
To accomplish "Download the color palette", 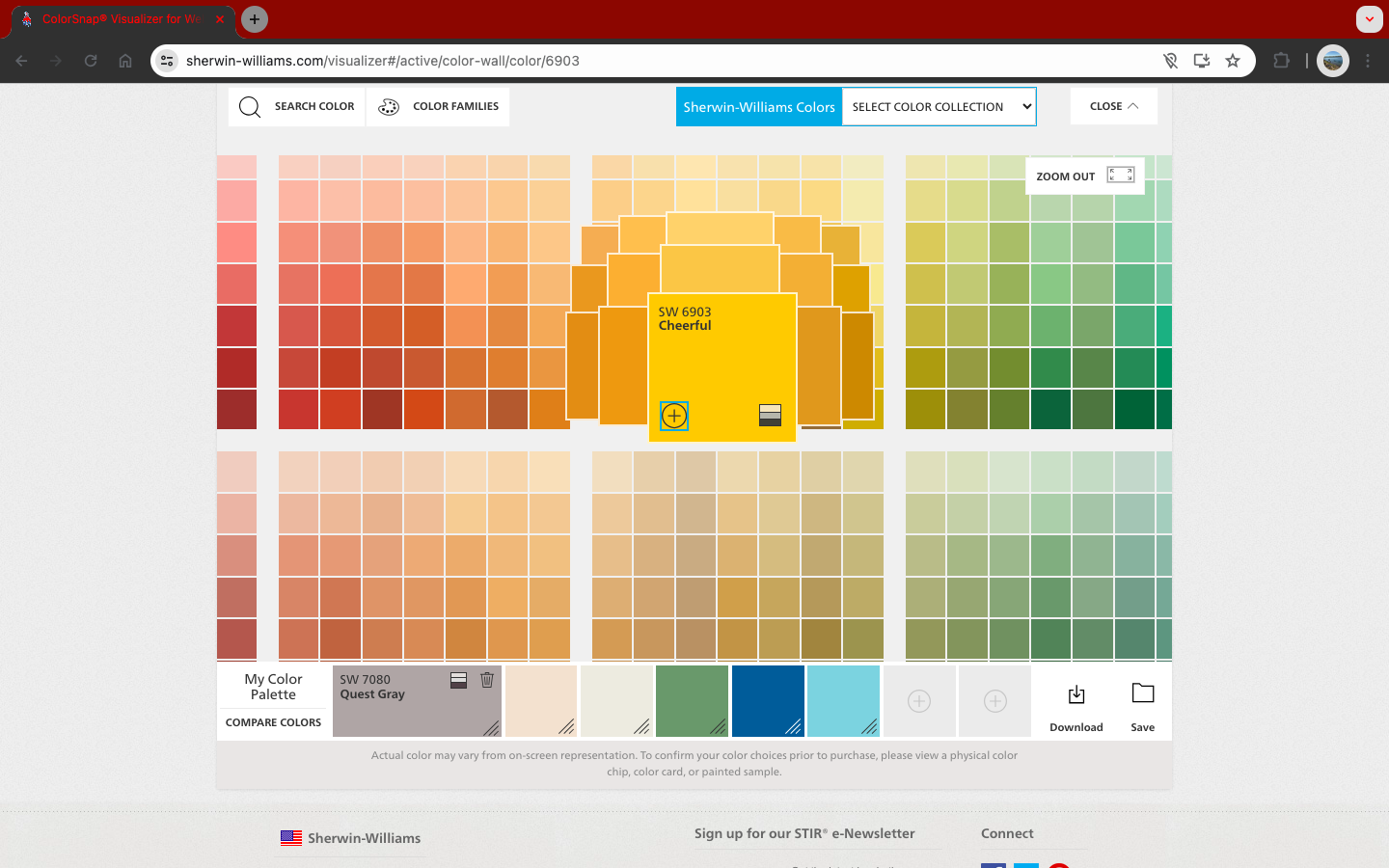I will pos(1076,708).
